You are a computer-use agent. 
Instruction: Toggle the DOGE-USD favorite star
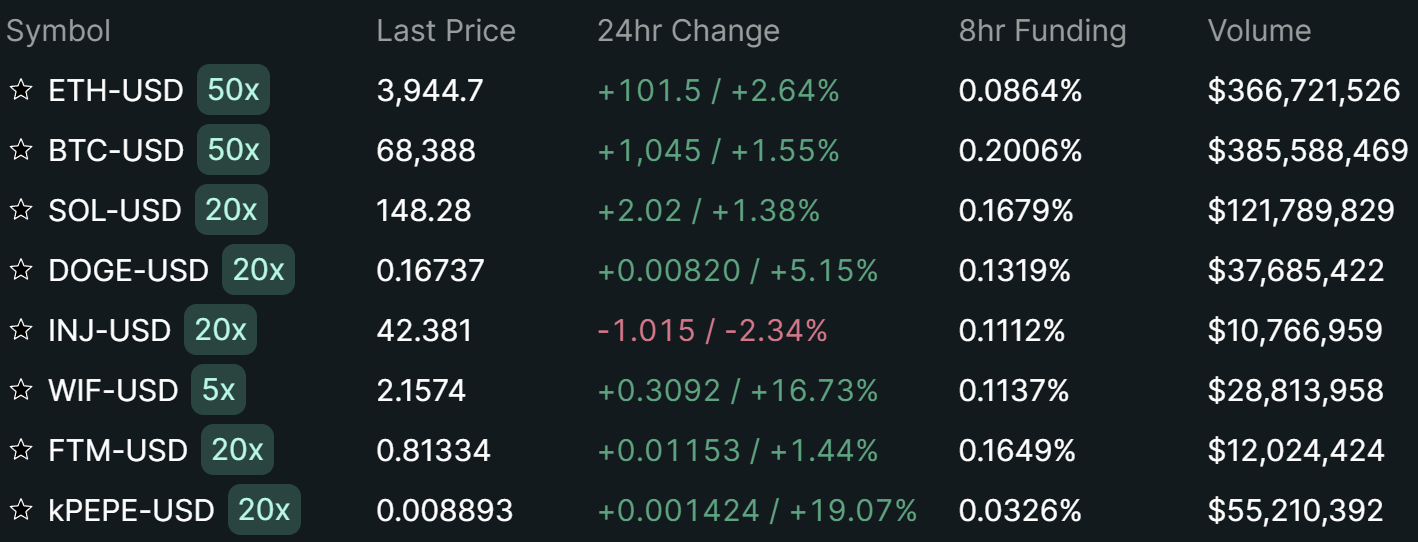tap(20, 270)
